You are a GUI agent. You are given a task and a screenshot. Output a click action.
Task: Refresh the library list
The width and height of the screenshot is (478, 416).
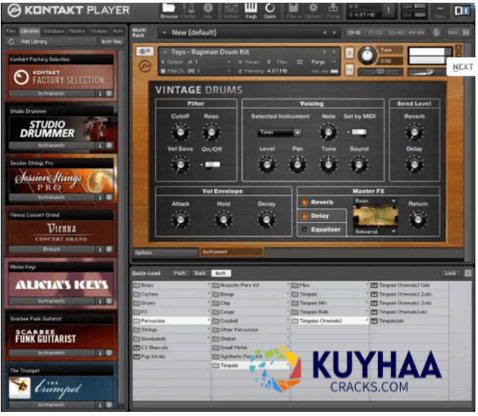(x=11, y=42)
